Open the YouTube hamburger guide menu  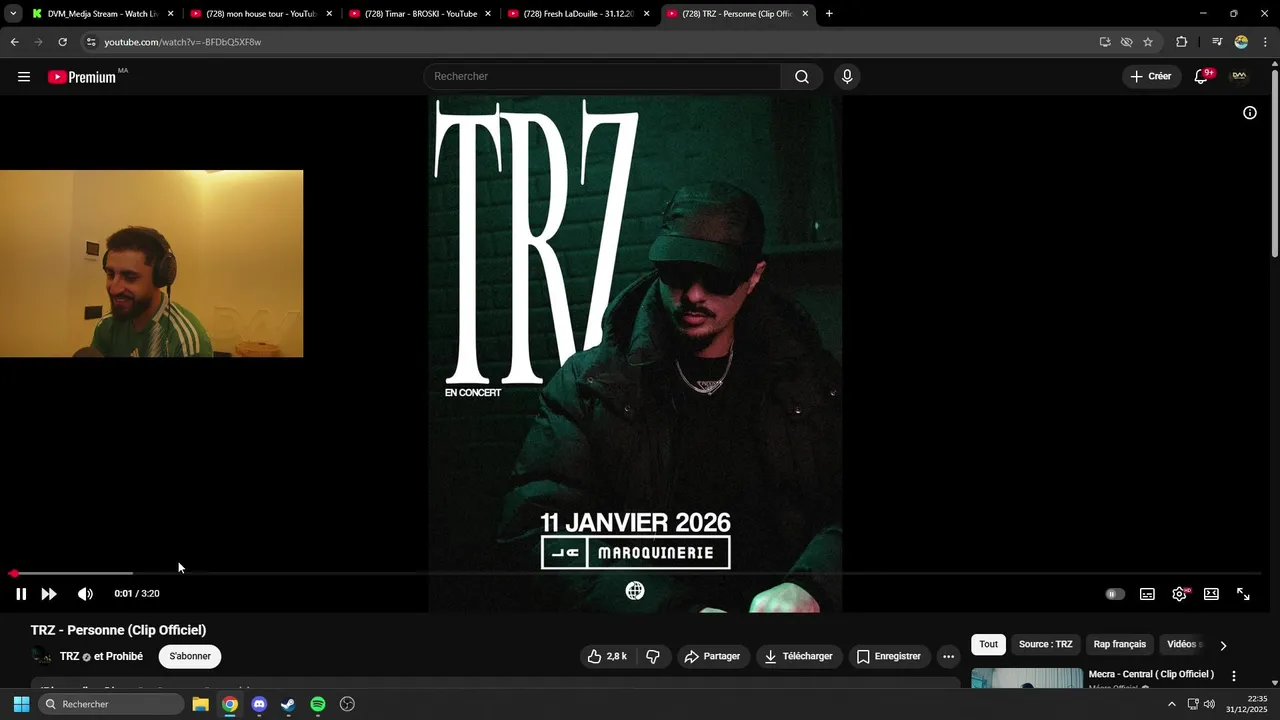click(24, 77)
